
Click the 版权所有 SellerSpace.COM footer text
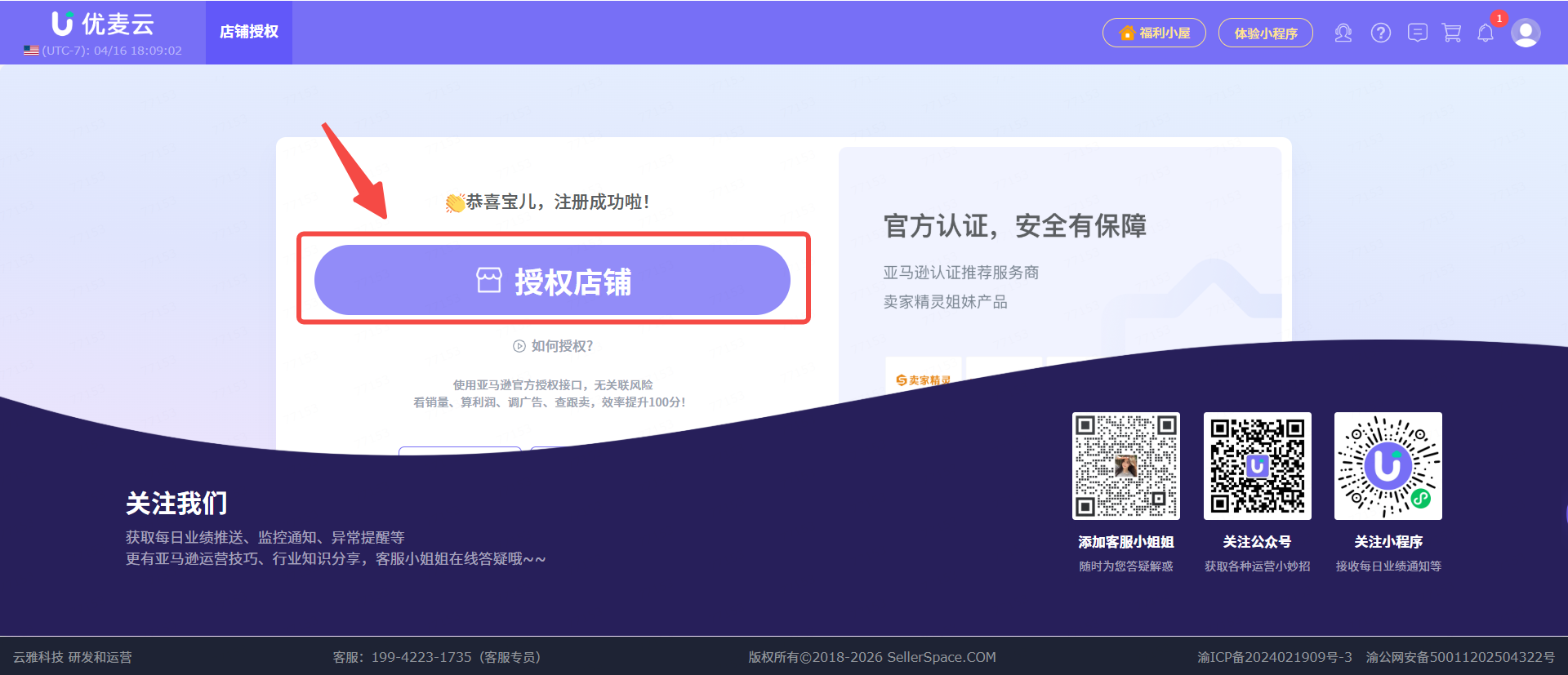[872, 657]
